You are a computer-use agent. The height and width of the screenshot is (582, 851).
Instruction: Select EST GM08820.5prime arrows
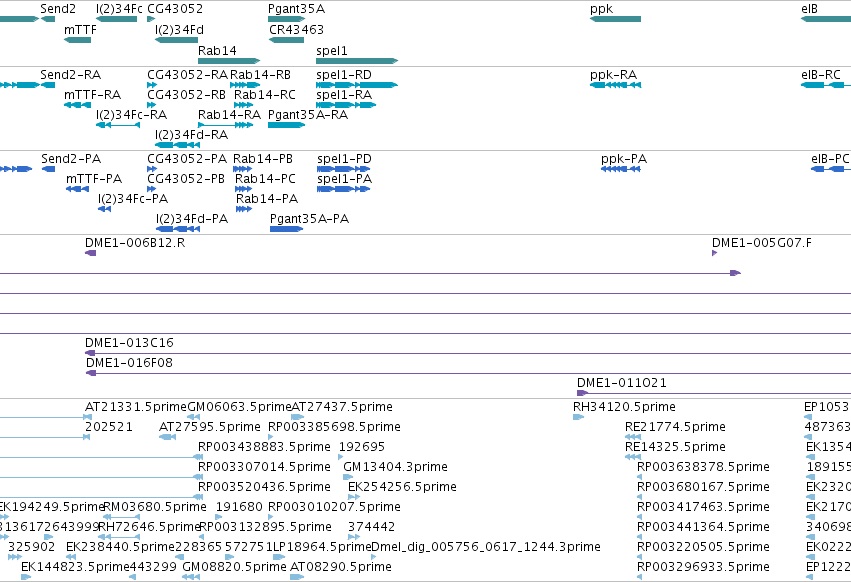(x=191, y=577)
